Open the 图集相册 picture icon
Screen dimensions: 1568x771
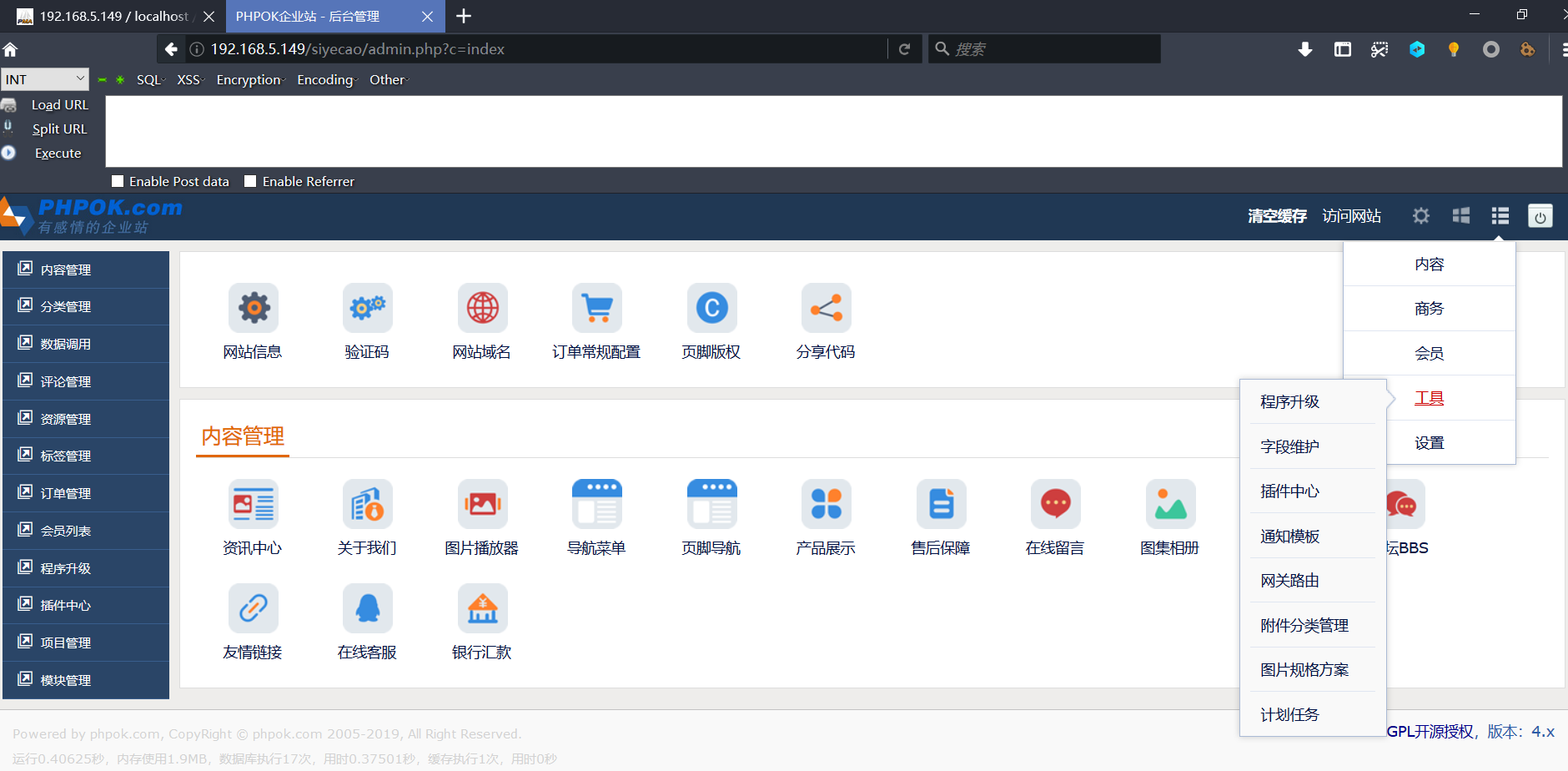[x=1171, y=504]
